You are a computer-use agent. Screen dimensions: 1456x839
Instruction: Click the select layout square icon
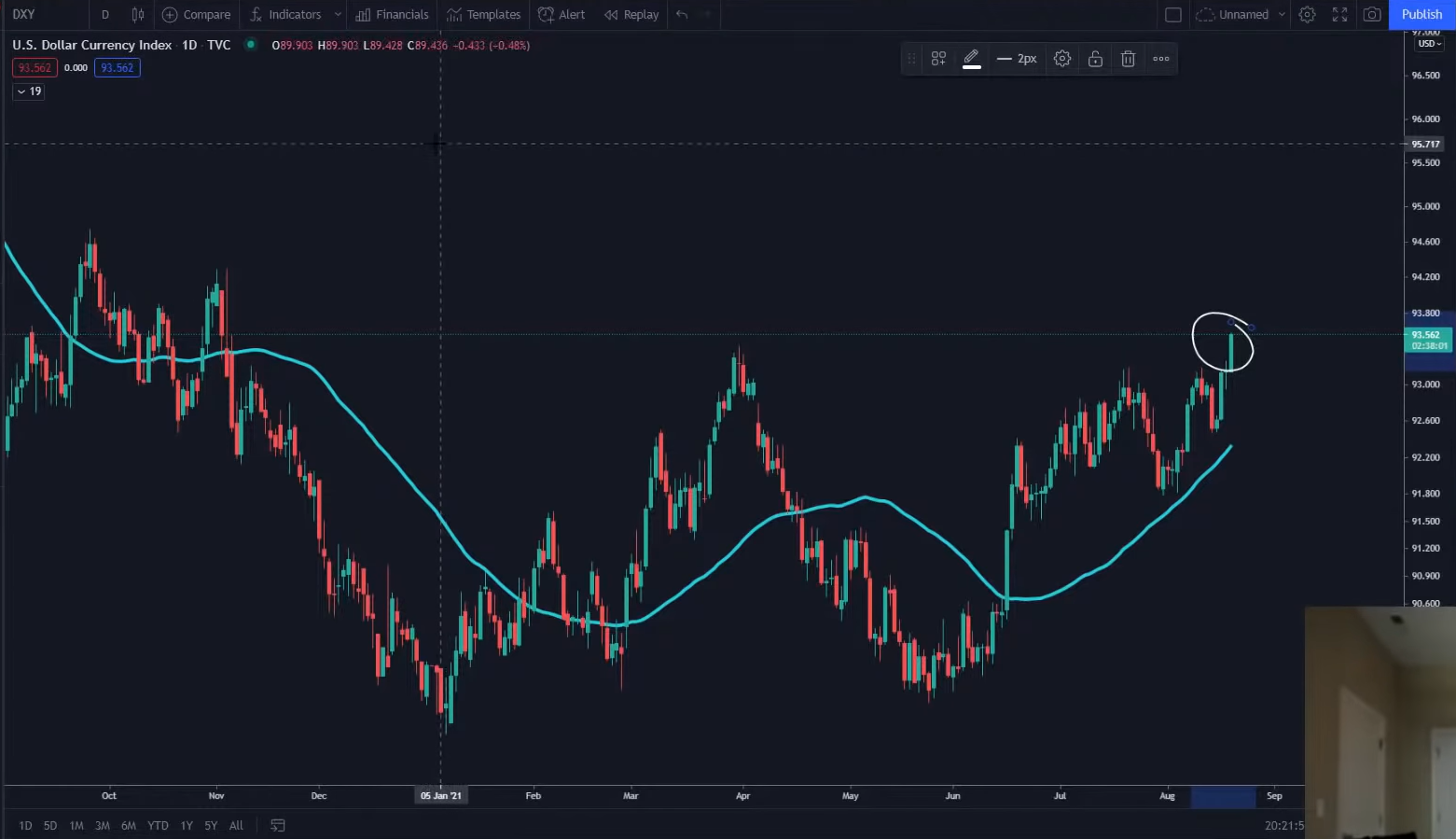coord(1173,14)
